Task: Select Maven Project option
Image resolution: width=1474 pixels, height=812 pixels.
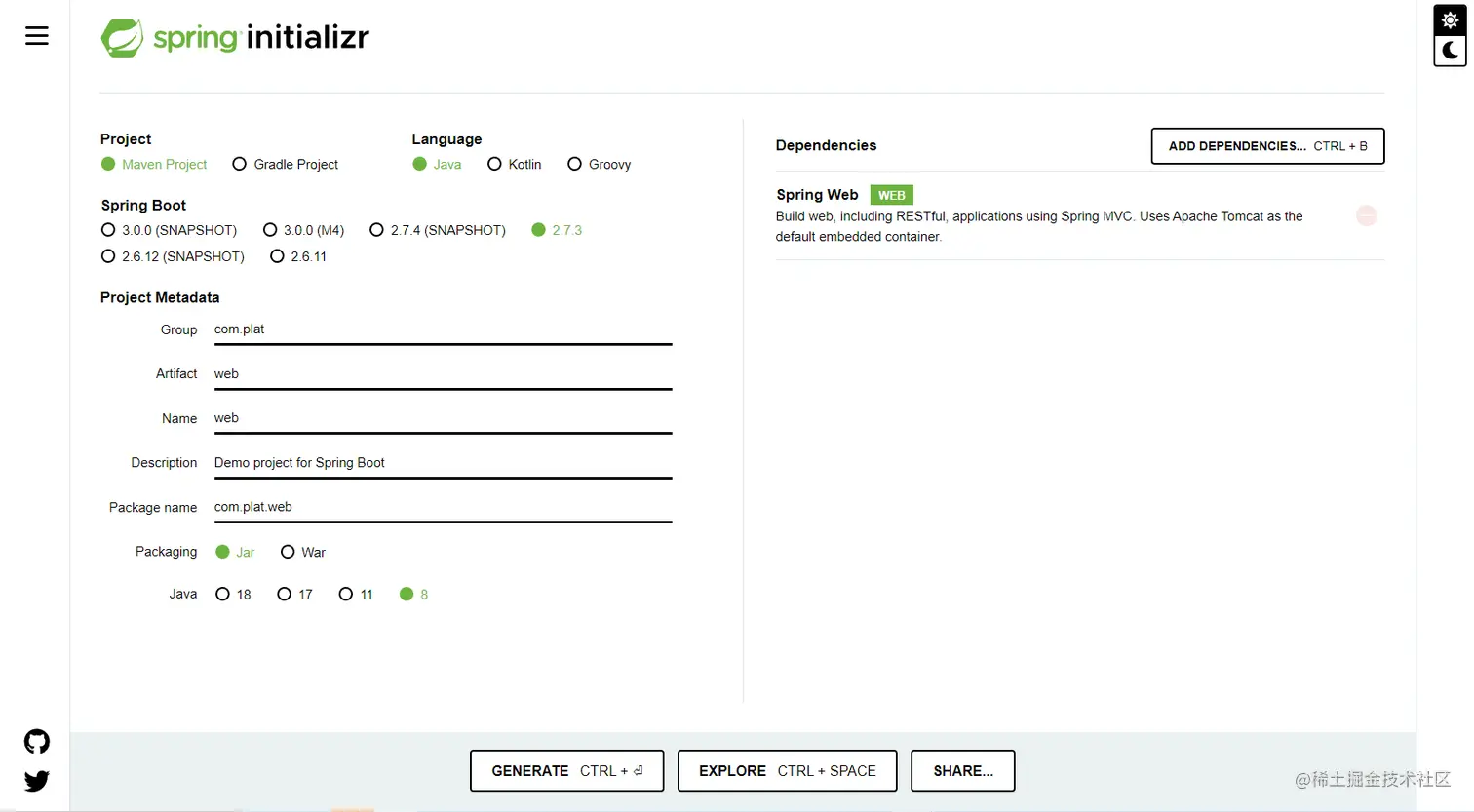Action: 154,164
